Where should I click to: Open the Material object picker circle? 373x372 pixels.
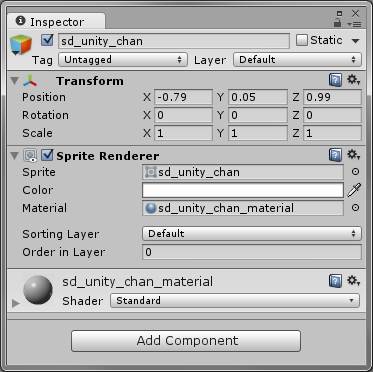(x=355, y=208)
